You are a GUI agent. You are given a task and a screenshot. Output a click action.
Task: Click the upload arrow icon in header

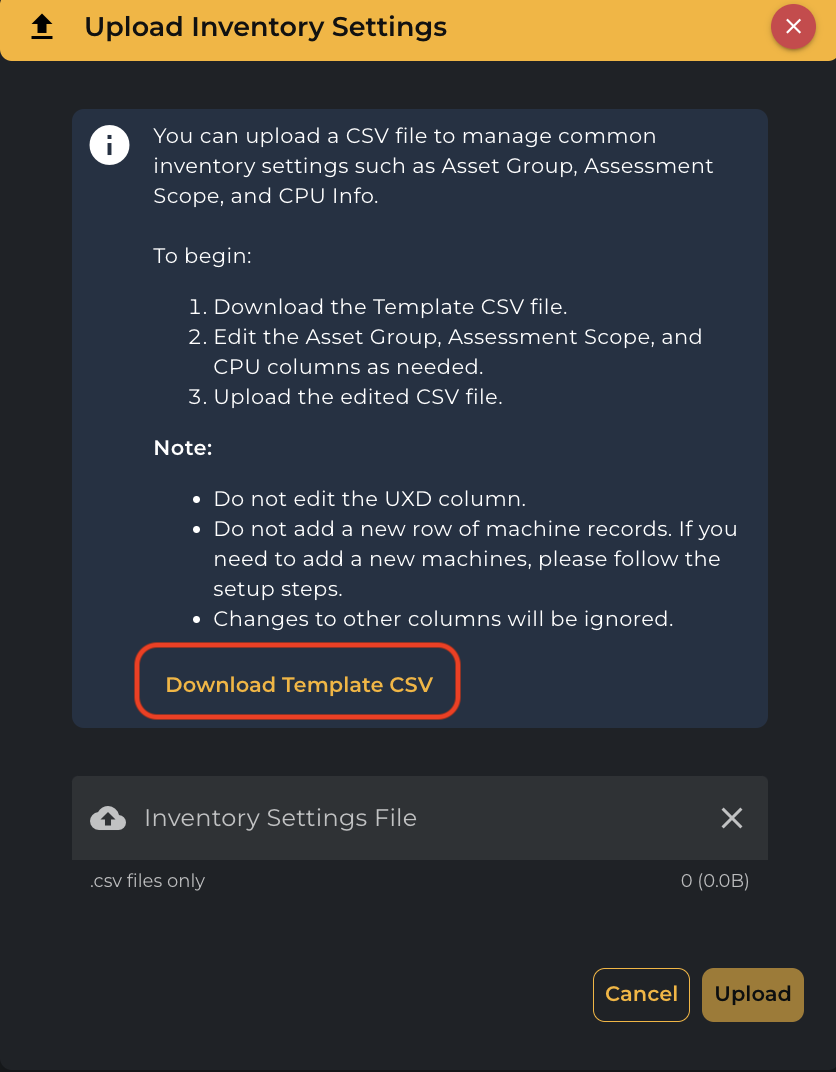coord(42,27)
